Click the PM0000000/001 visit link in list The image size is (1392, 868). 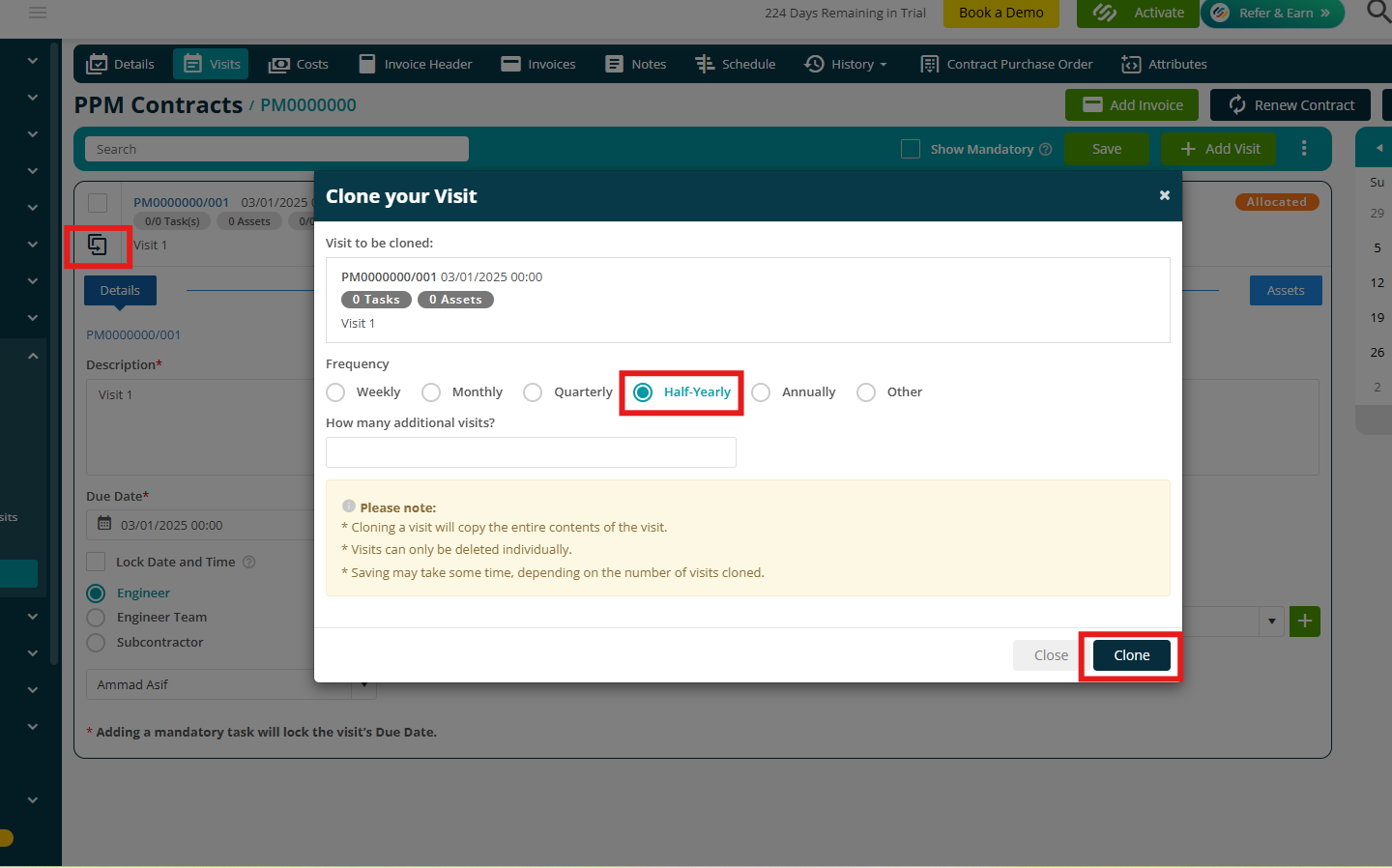(181, 202)
